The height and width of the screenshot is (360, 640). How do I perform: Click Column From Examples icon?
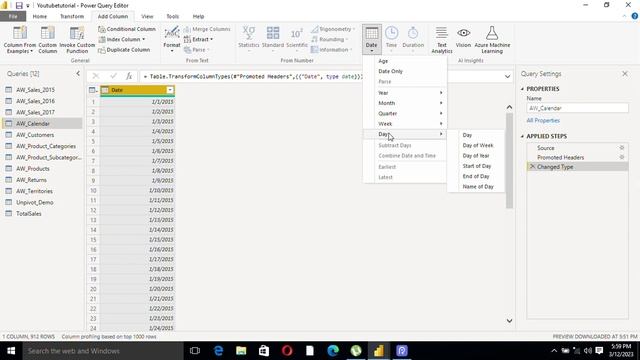pyautogui.click(x=20, y=39)
